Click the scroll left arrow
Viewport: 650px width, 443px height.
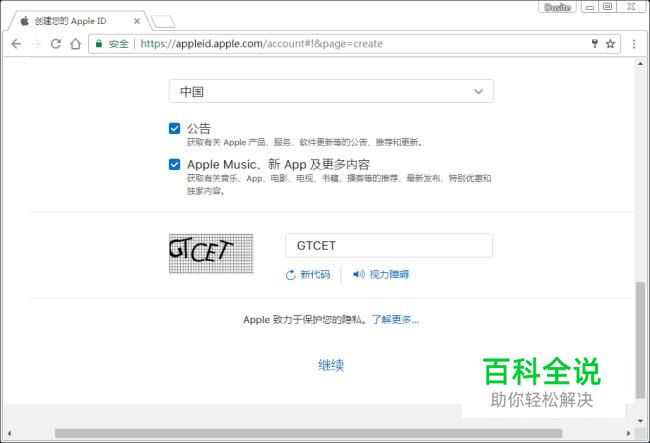[9, 433]
